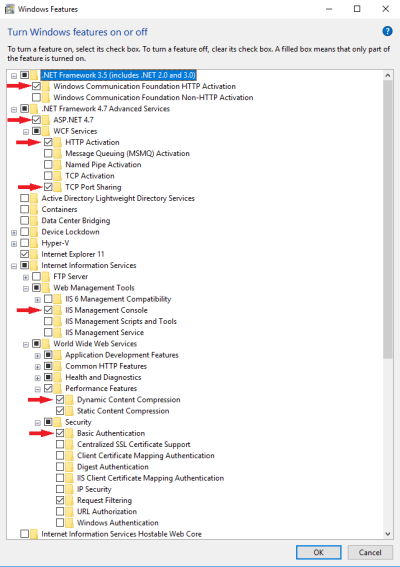Expand the Device Lockdown node
The image size is (400, 567).
coord(14,232)
